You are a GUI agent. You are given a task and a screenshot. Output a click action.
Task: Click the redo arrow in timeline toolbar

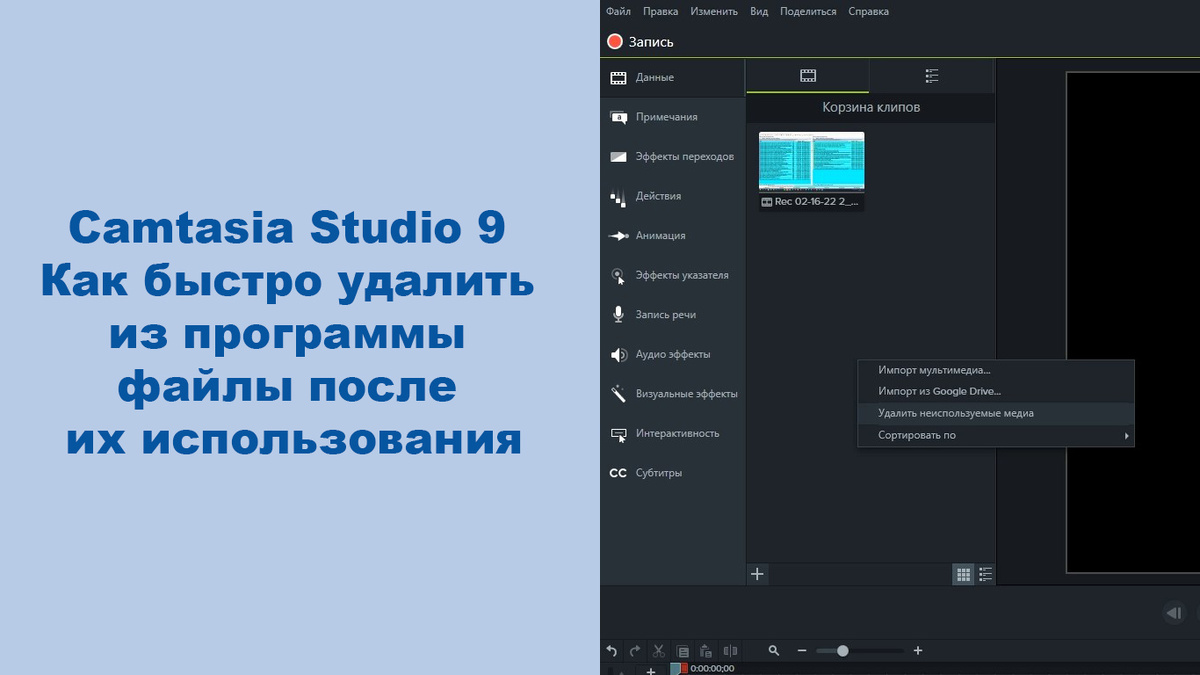coord(636,651)
